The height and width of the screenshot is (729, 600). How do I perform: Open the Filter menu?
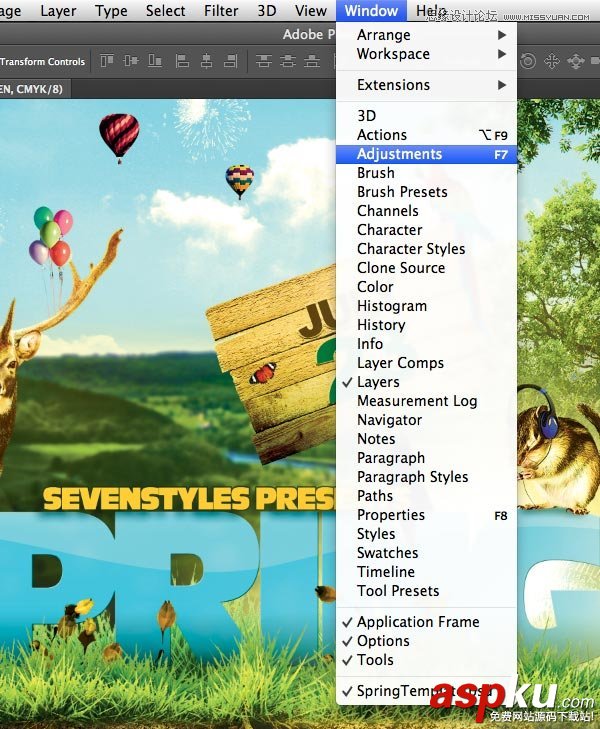point(221,11)
